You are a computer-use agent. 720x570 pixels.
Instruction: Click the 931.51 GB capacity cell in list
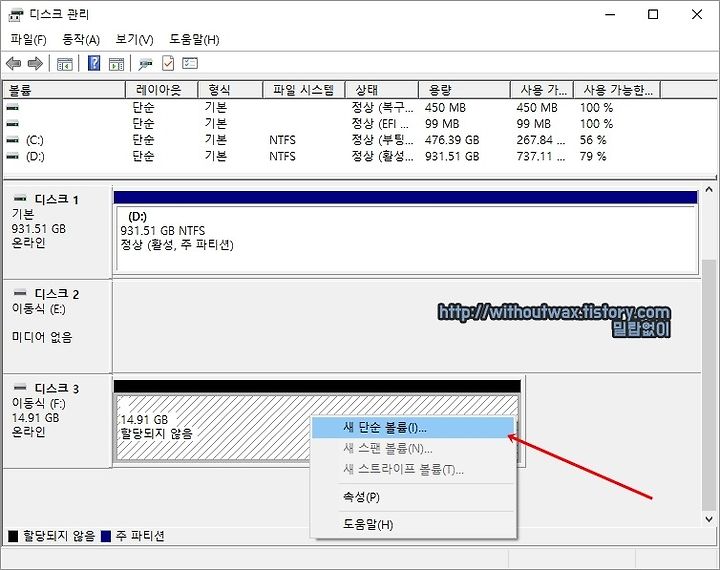coord(452,157)
